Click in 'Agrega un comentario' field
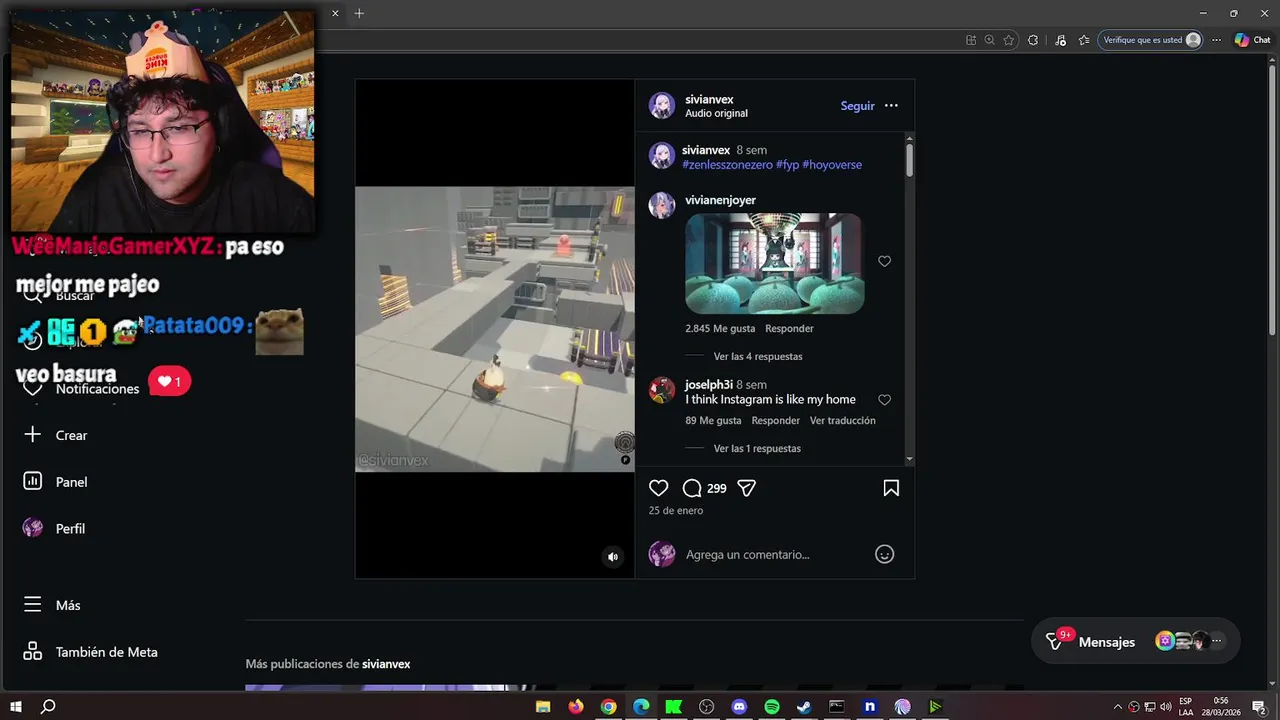This screenshot has width=1280, height=720. click(x=775, y=554)
